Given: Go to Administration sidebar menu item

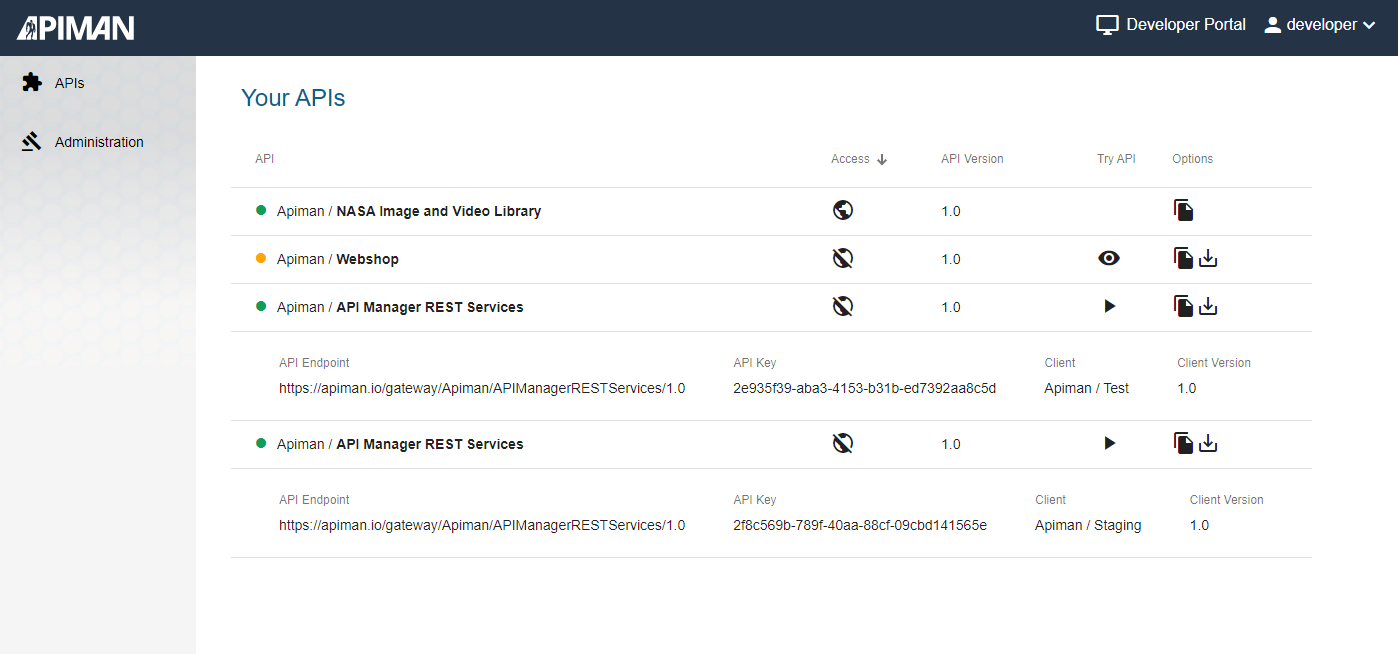Looking at the screenshot, I should click(98, 142).
